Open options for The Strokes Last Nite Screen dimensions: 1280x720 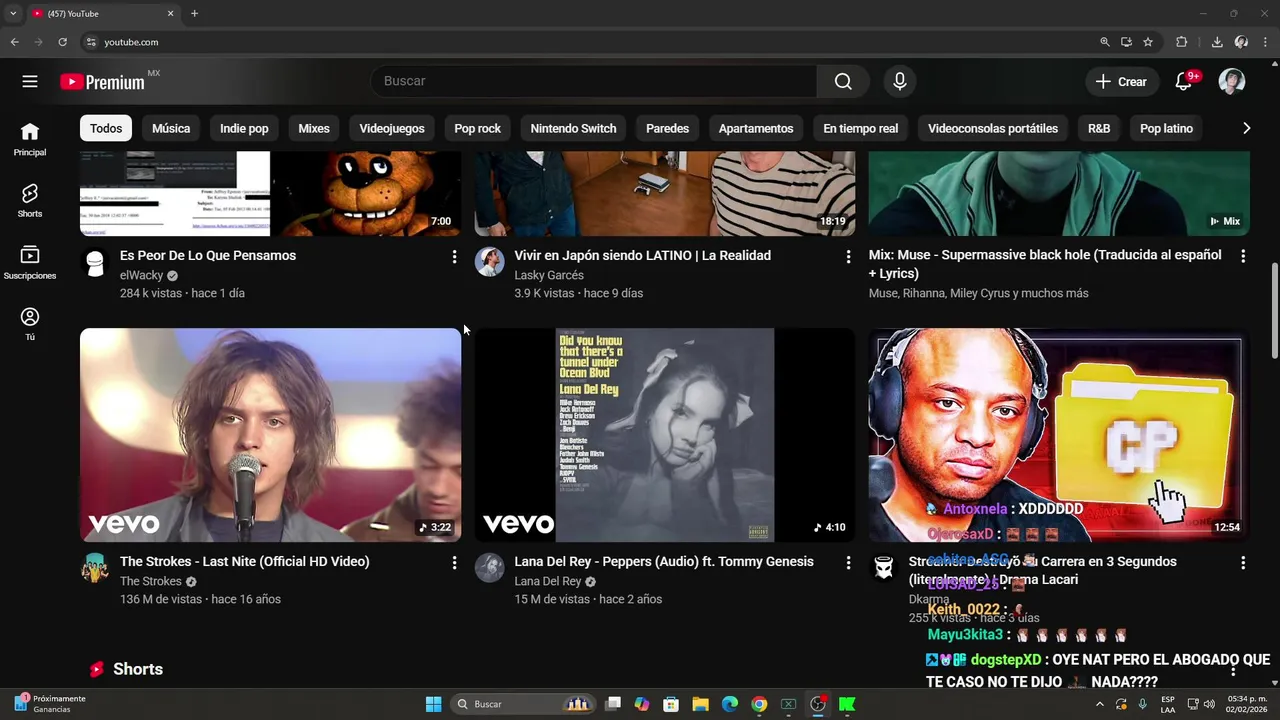pyautogui.click(x=454, y=563)
